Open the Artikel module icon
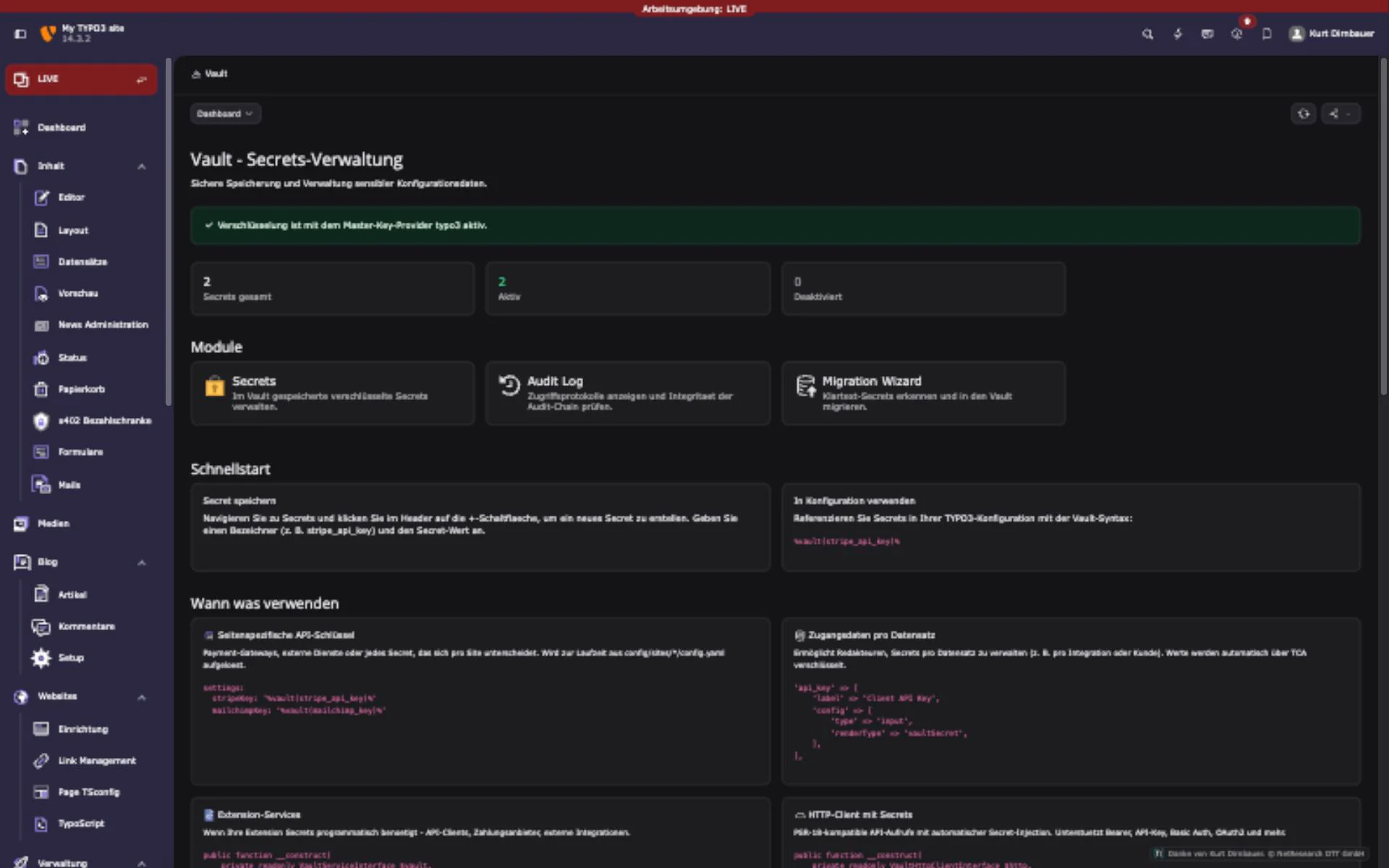This screenshot has width=1389, height=868. pyautogui.click(x=41, y=595)
